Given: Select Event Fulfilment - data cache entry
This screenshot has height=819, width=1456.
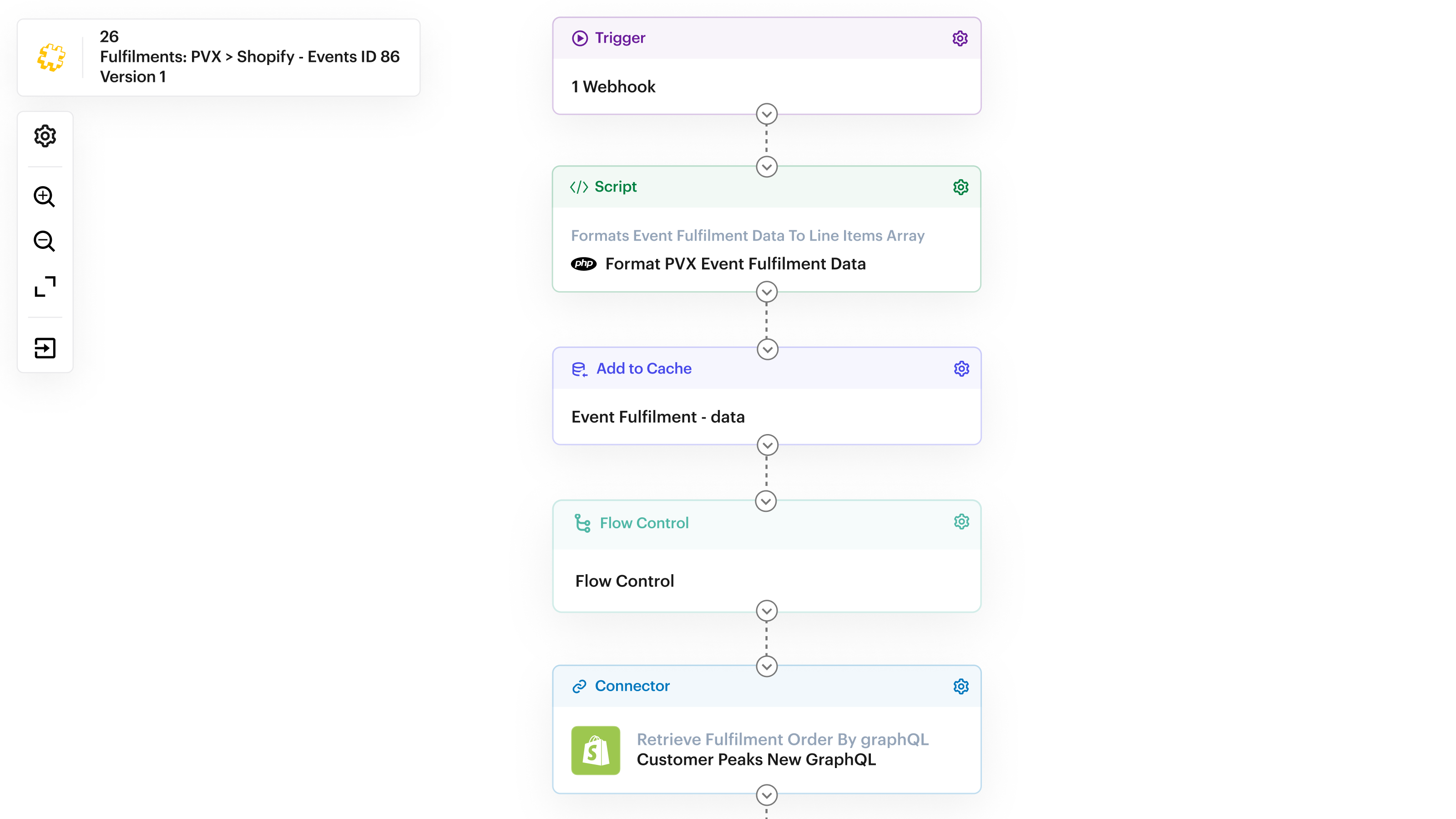Looking at the screenshot, I should [x=658, y=417].
